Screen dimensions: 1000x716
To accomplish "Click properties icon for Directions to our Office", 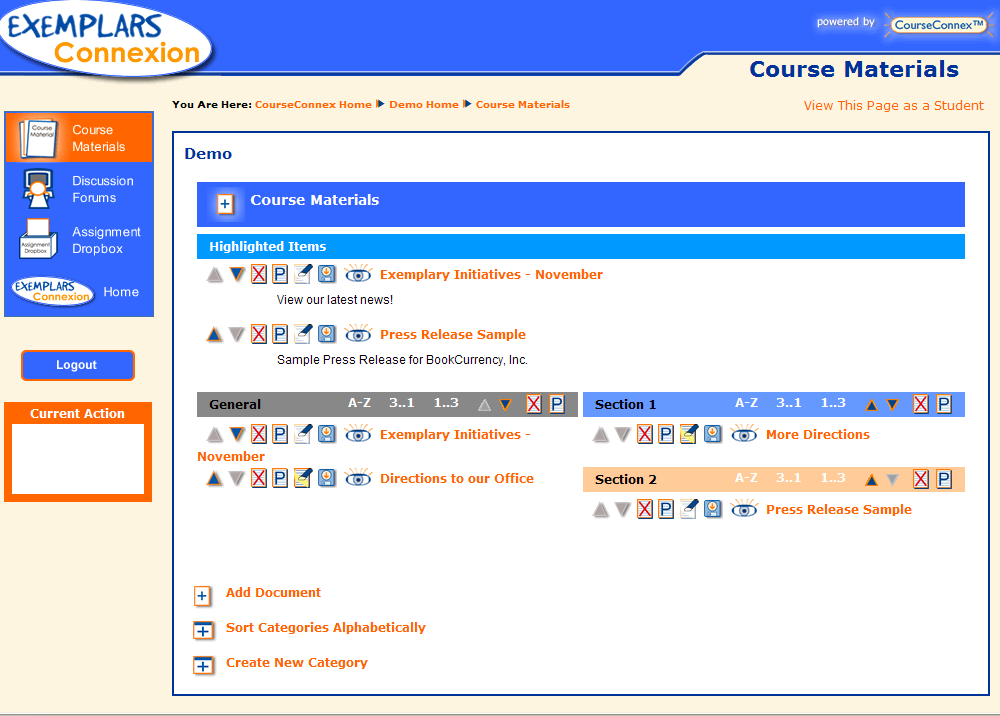I will point(280,479).
